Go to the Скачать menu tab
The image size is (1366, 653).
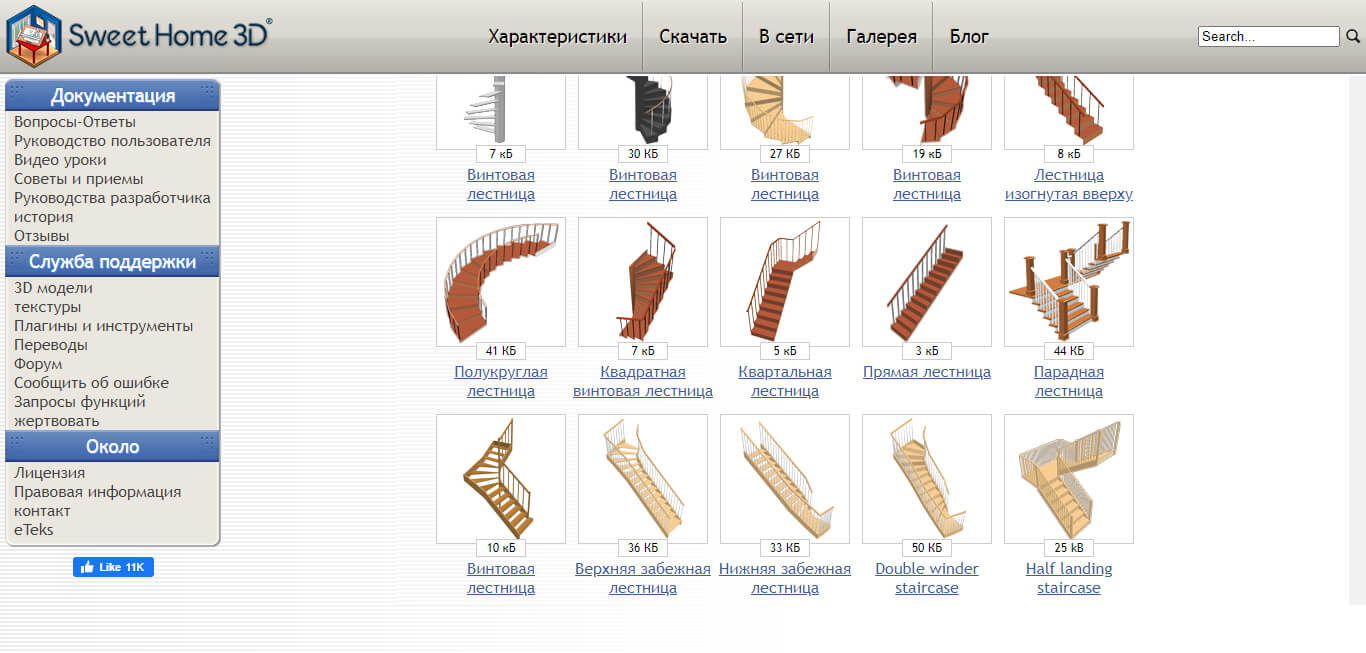pos(693,37)
